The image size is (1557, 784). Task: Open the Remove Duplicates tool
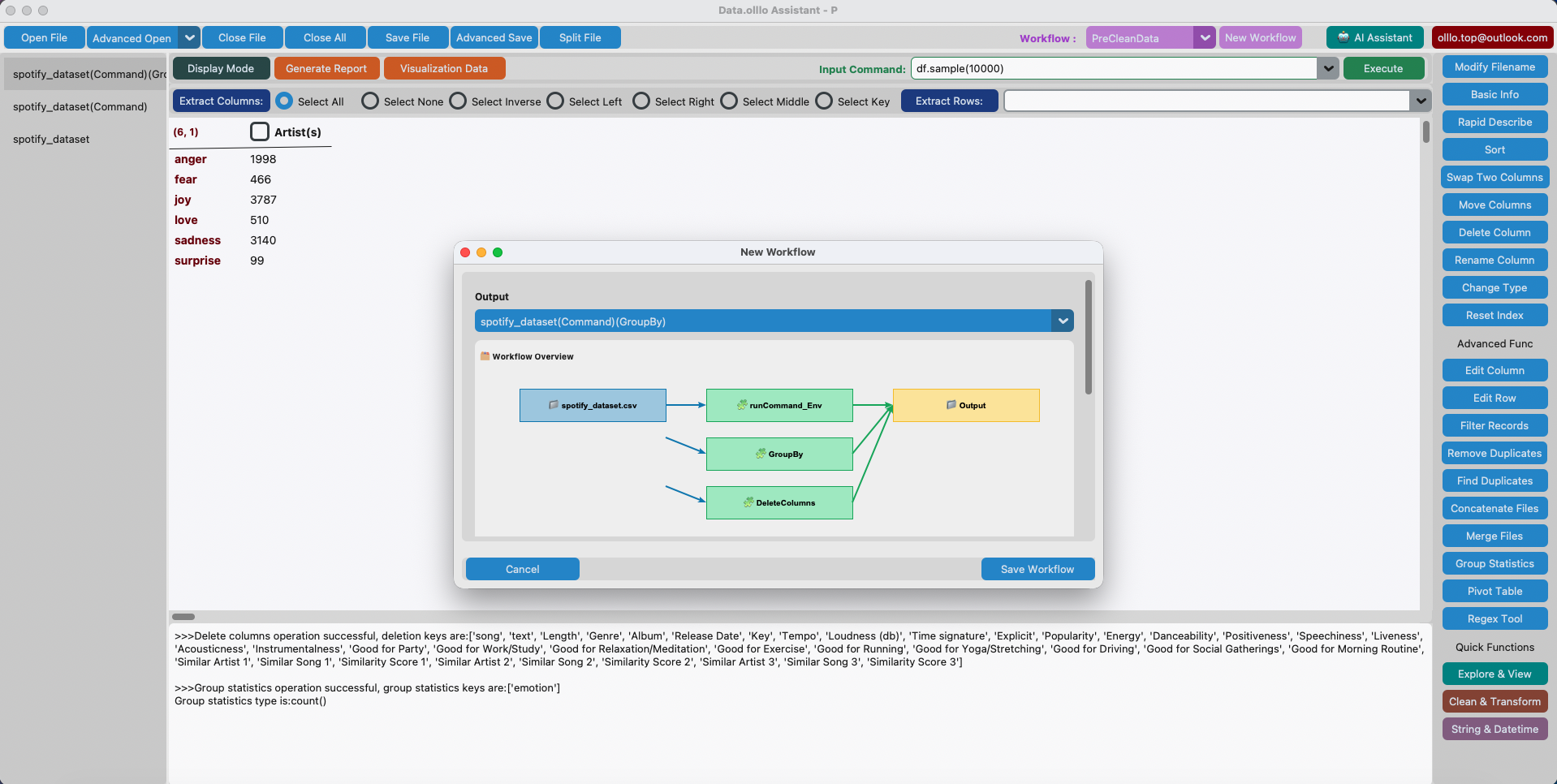[x=1494, y=453]
